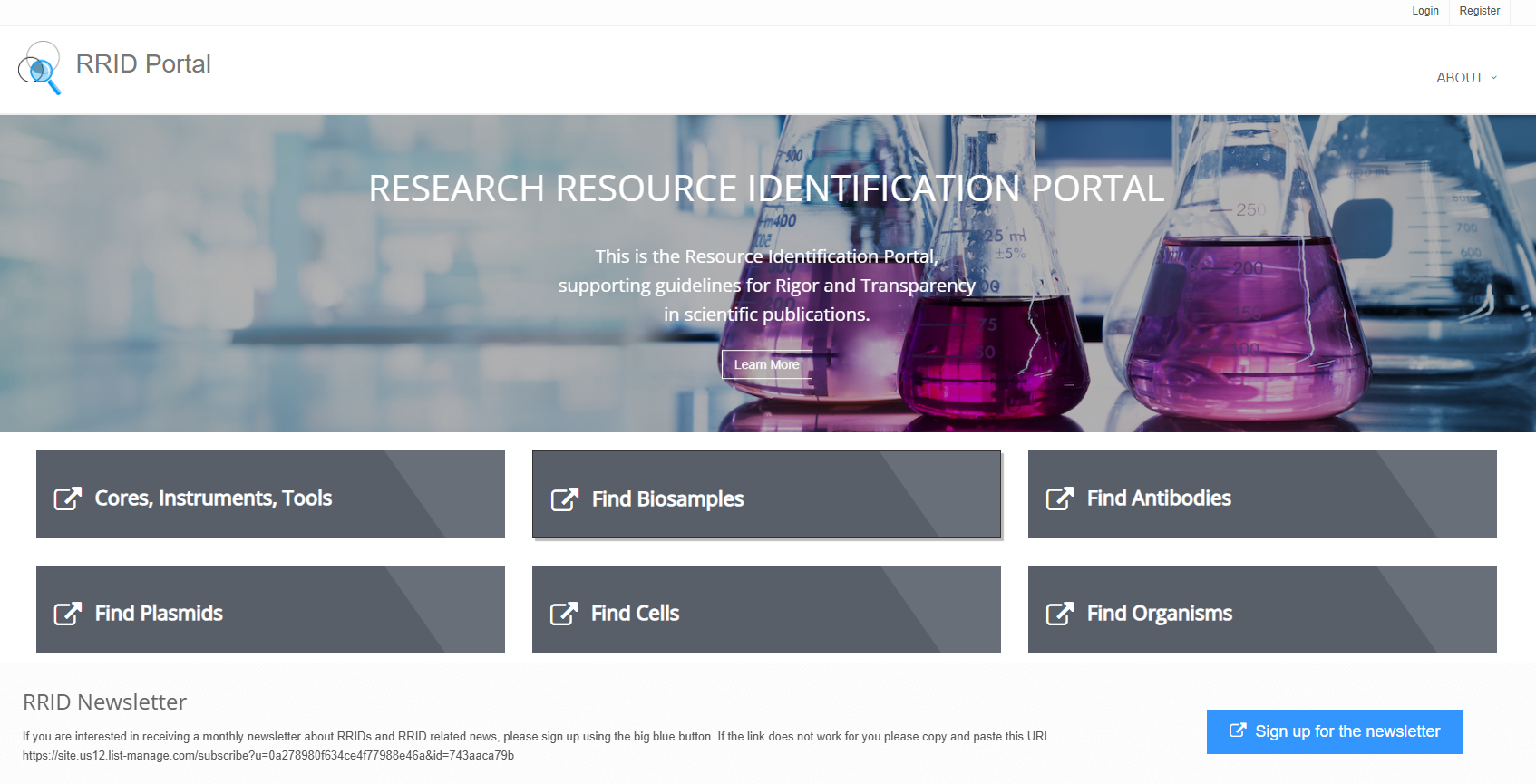Open the Login link
Image resolution: width=1536 pixels, height=784 pixels.
pyautogui.click(x=1425, y=11)
